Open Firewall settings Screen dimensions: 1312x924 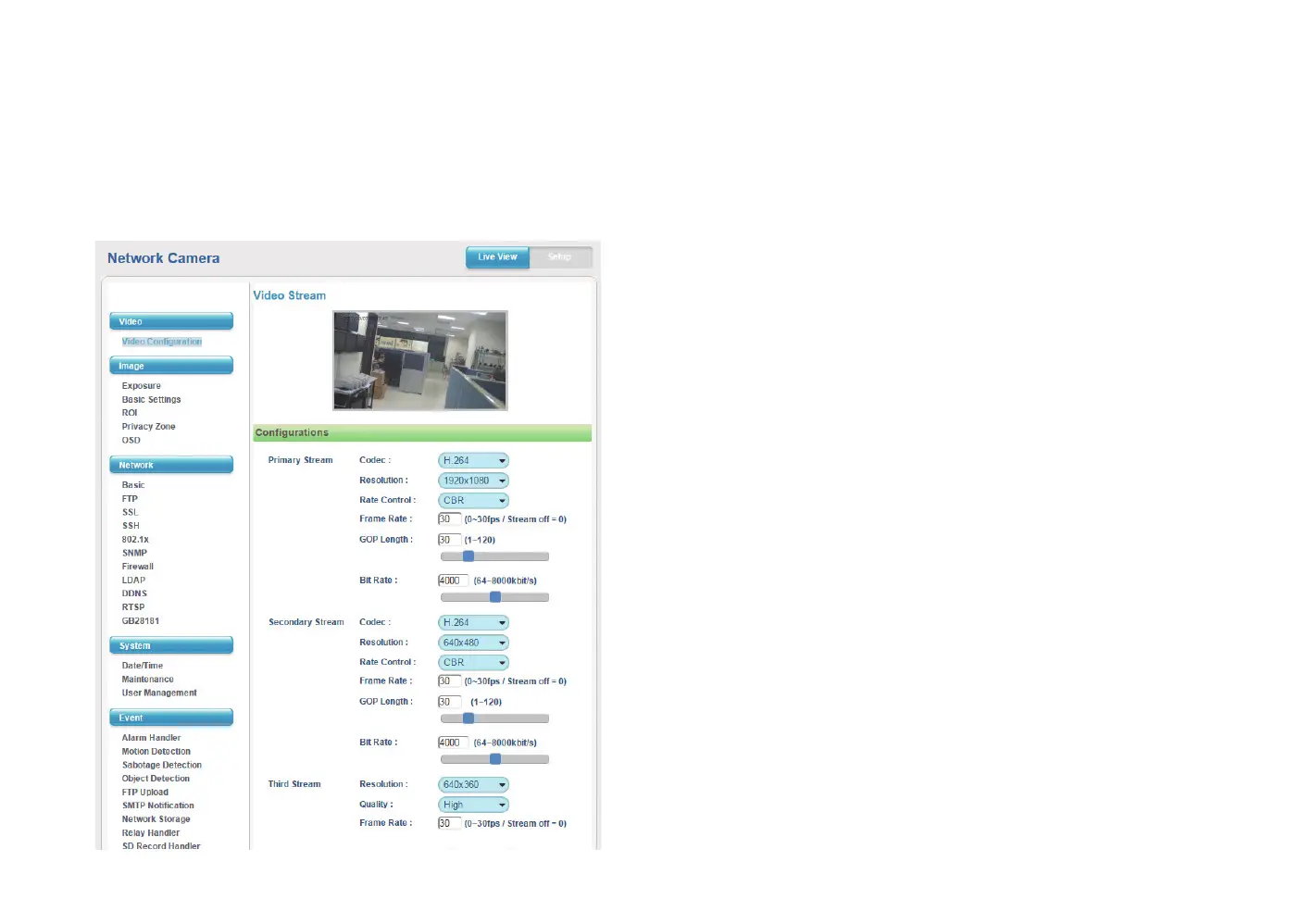coord(138,567)
